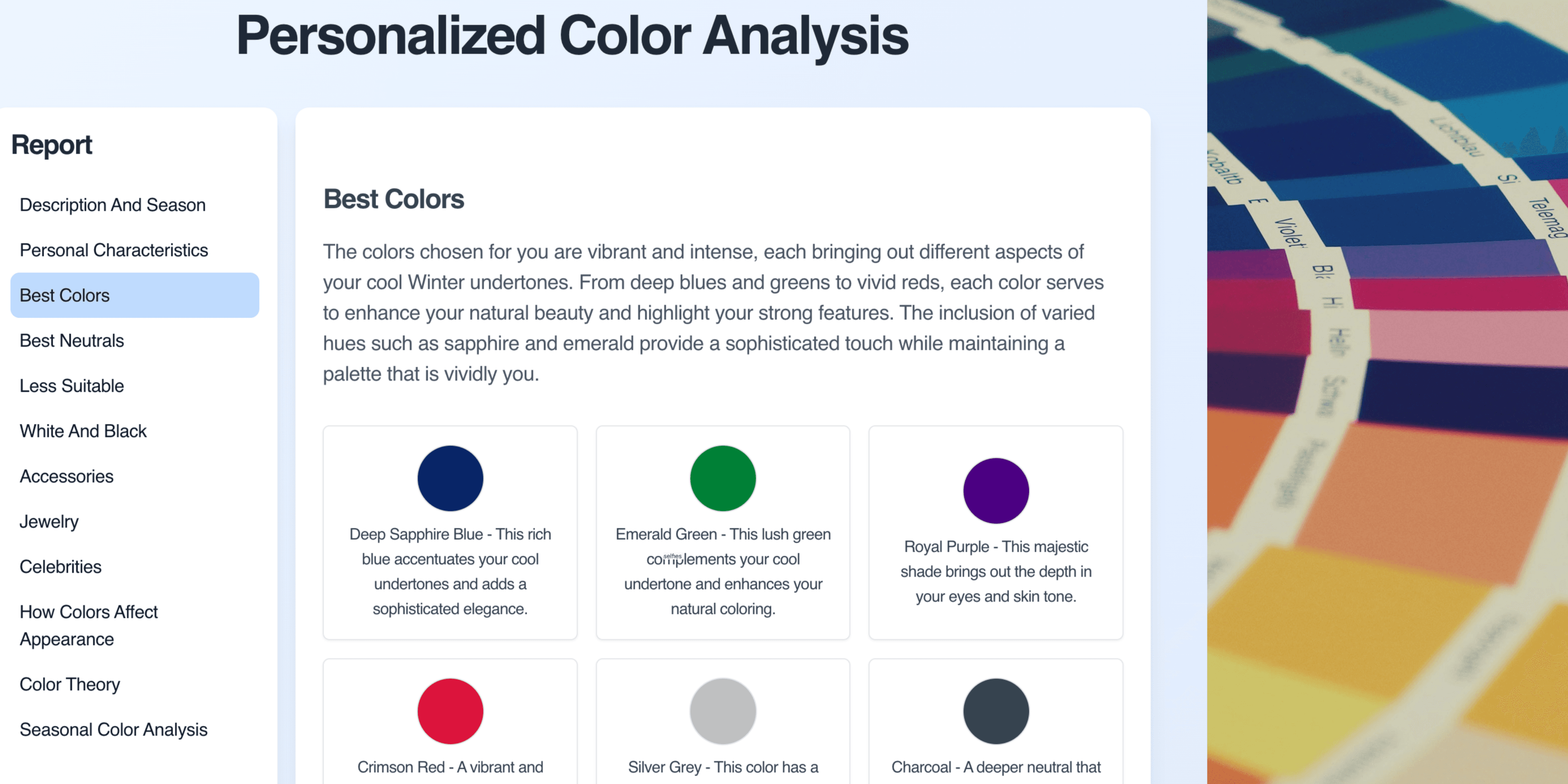The height and width of the screenshot is (784, 1568).
Task: Click the color fan deck image
Action: tap(1387, 392)
